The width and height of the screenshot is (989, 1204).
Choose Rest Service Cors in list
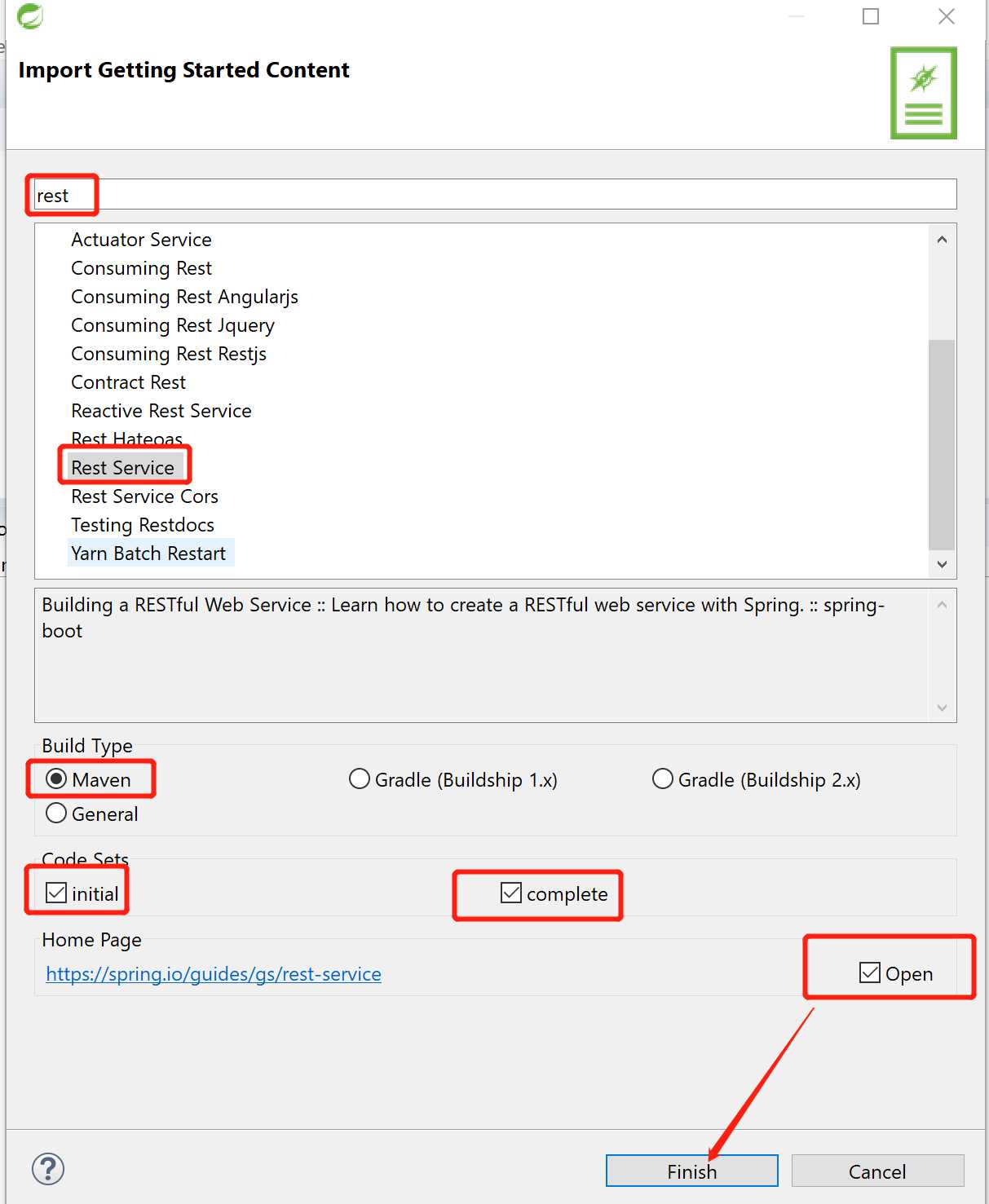[x=144, y=496]
